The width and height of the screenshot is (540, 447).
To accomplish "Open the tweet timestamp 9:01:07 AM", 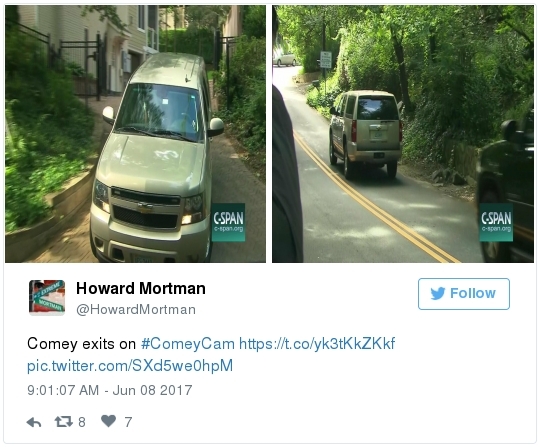I will pyautogui.click(x=63, y=390).
